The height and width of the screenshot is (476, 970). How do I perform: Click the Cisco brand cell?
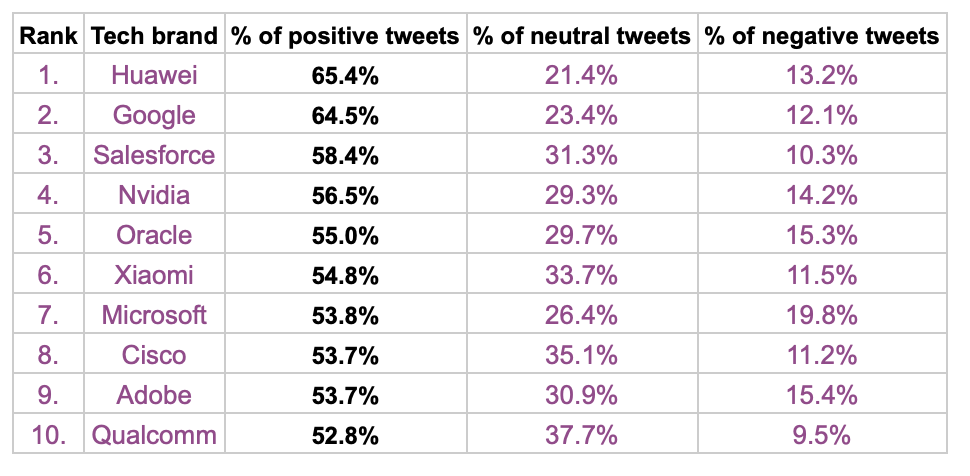(154, 356)
